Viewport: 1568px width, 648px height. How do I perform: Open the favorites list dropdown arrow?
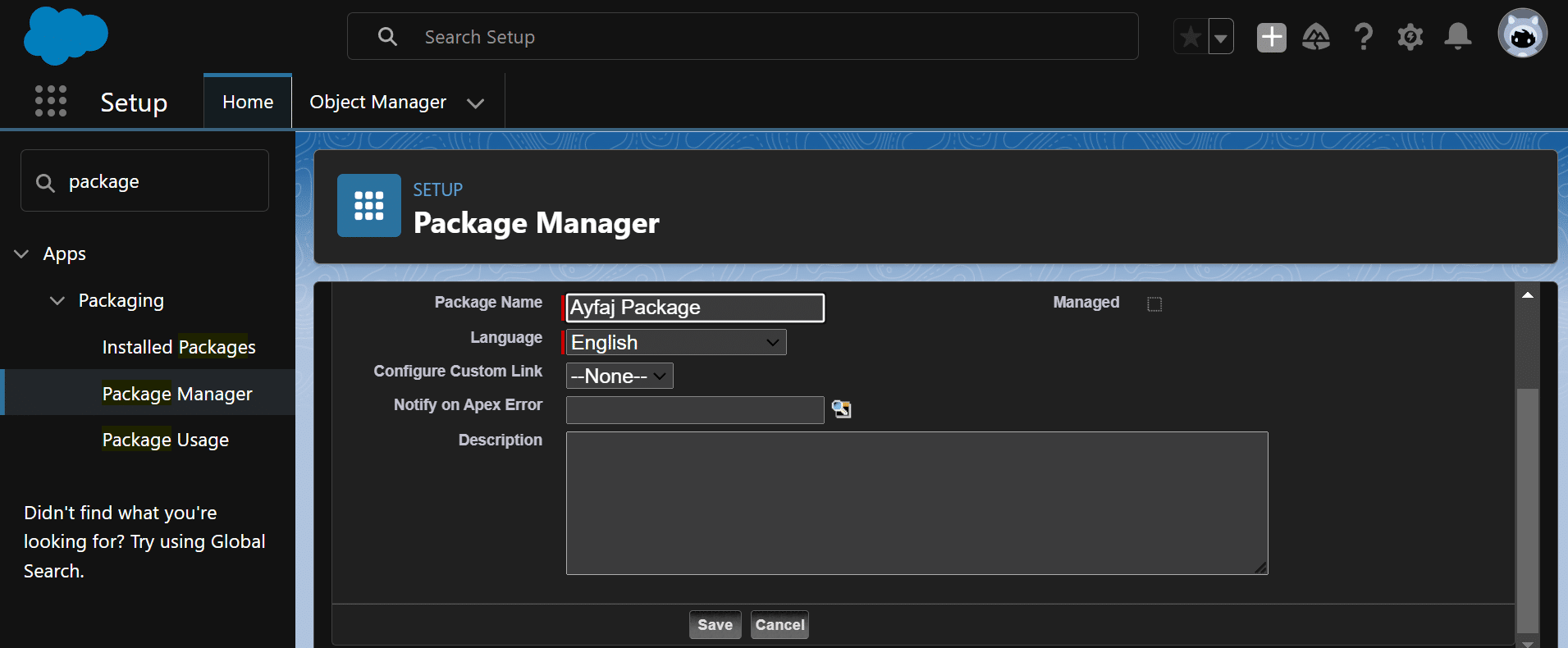1221,37
